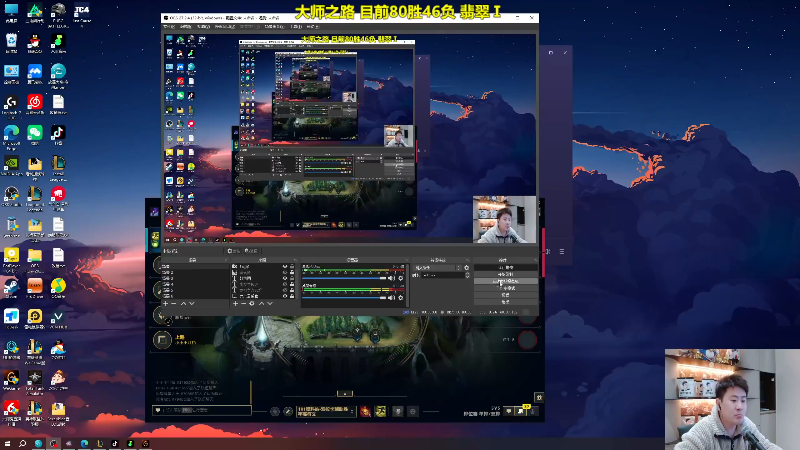This screenshot has height=450, width=800.
Task: Click Start Recording button in OBS Controls
Action: [x=506, y=274]
